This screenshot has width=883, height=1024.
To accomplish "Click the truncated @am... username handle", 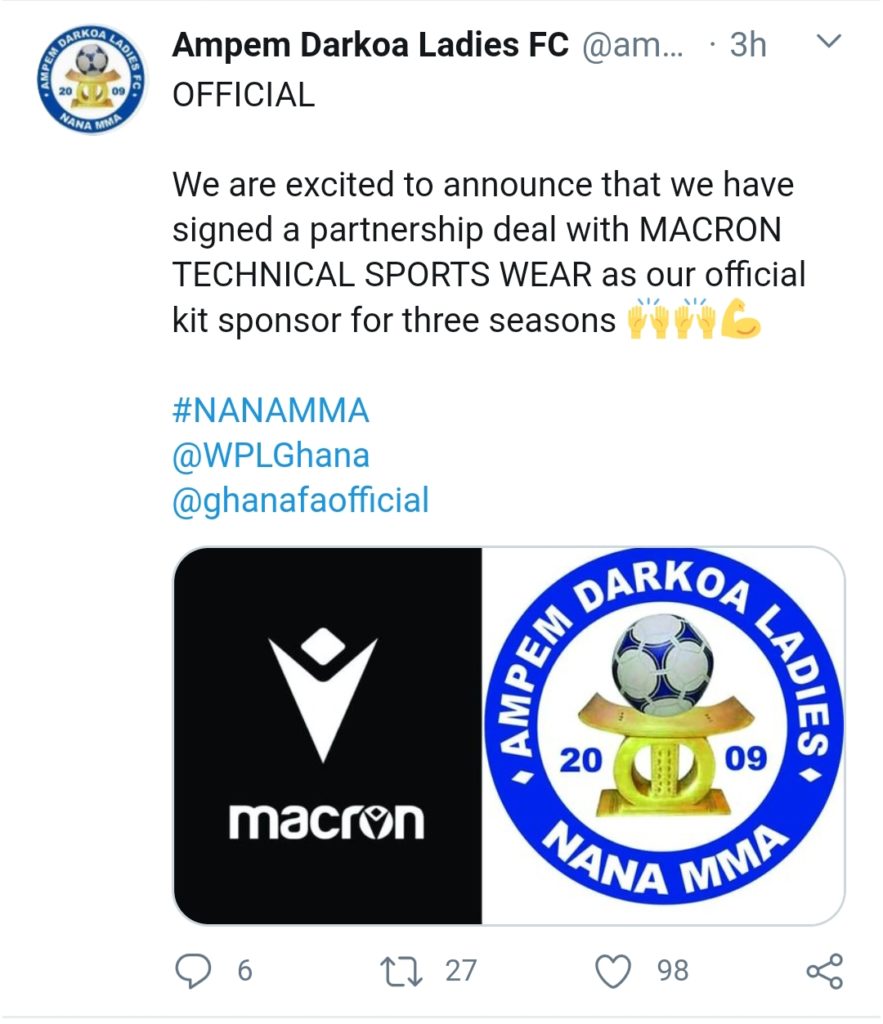I will tap(632, 45).
